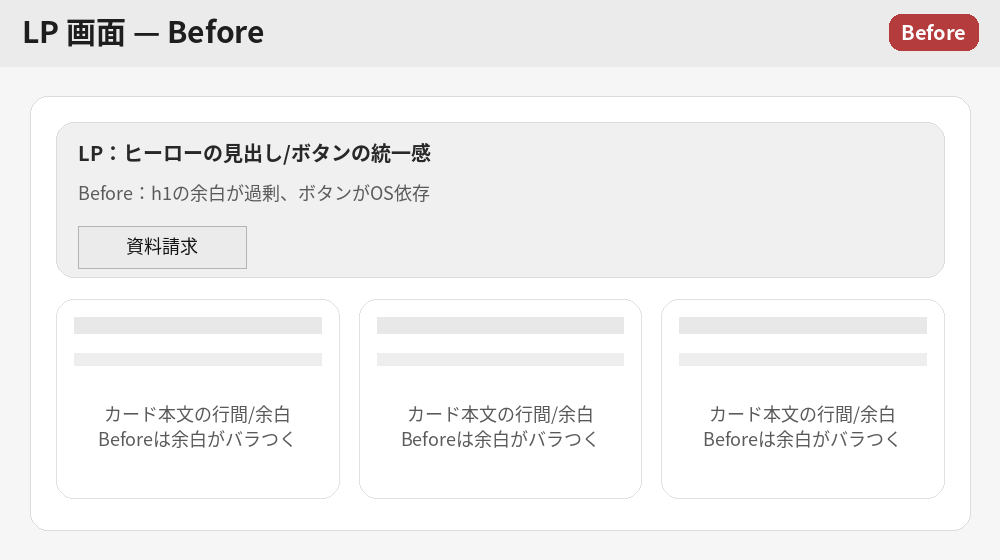Click the second placeholder bar in the middle card
Viewport: 1000px width, 560px height.
[x=500, y=359]
